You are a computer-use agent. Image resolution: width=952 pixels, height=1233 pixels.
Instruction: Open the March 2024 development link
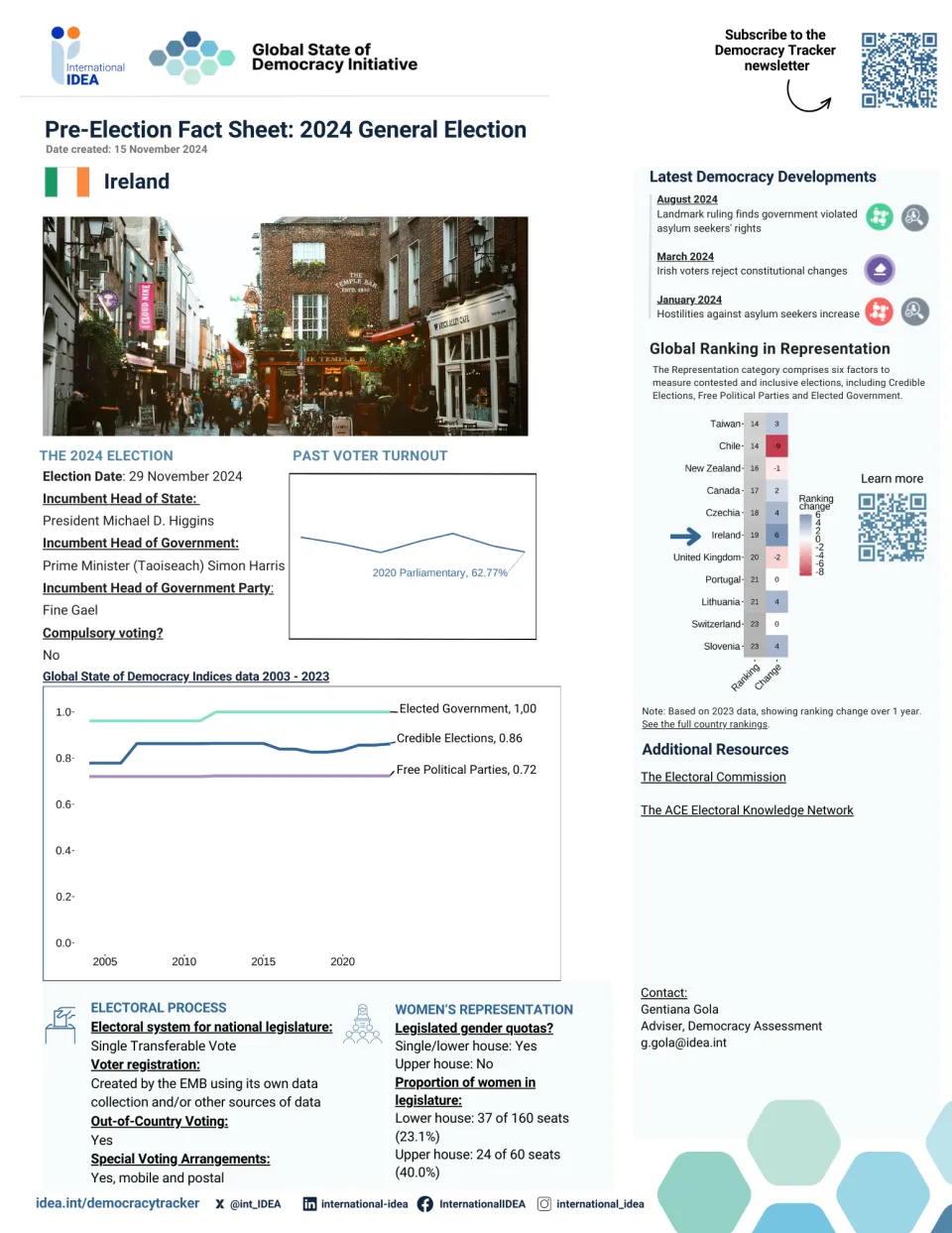click(x=685, y=257)
